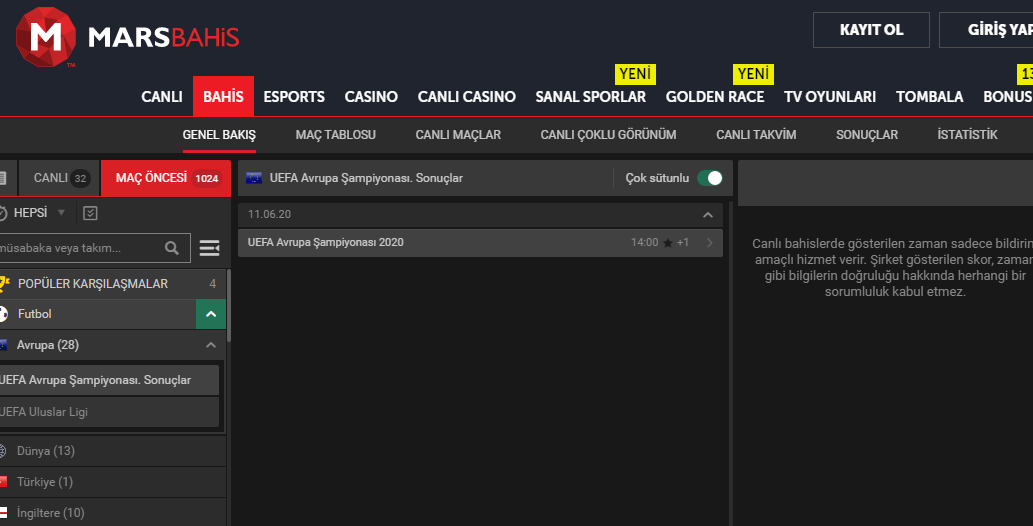Collapse the Futbol section green chevron
The image size is (1033, 526).
(x=211, y=314)
